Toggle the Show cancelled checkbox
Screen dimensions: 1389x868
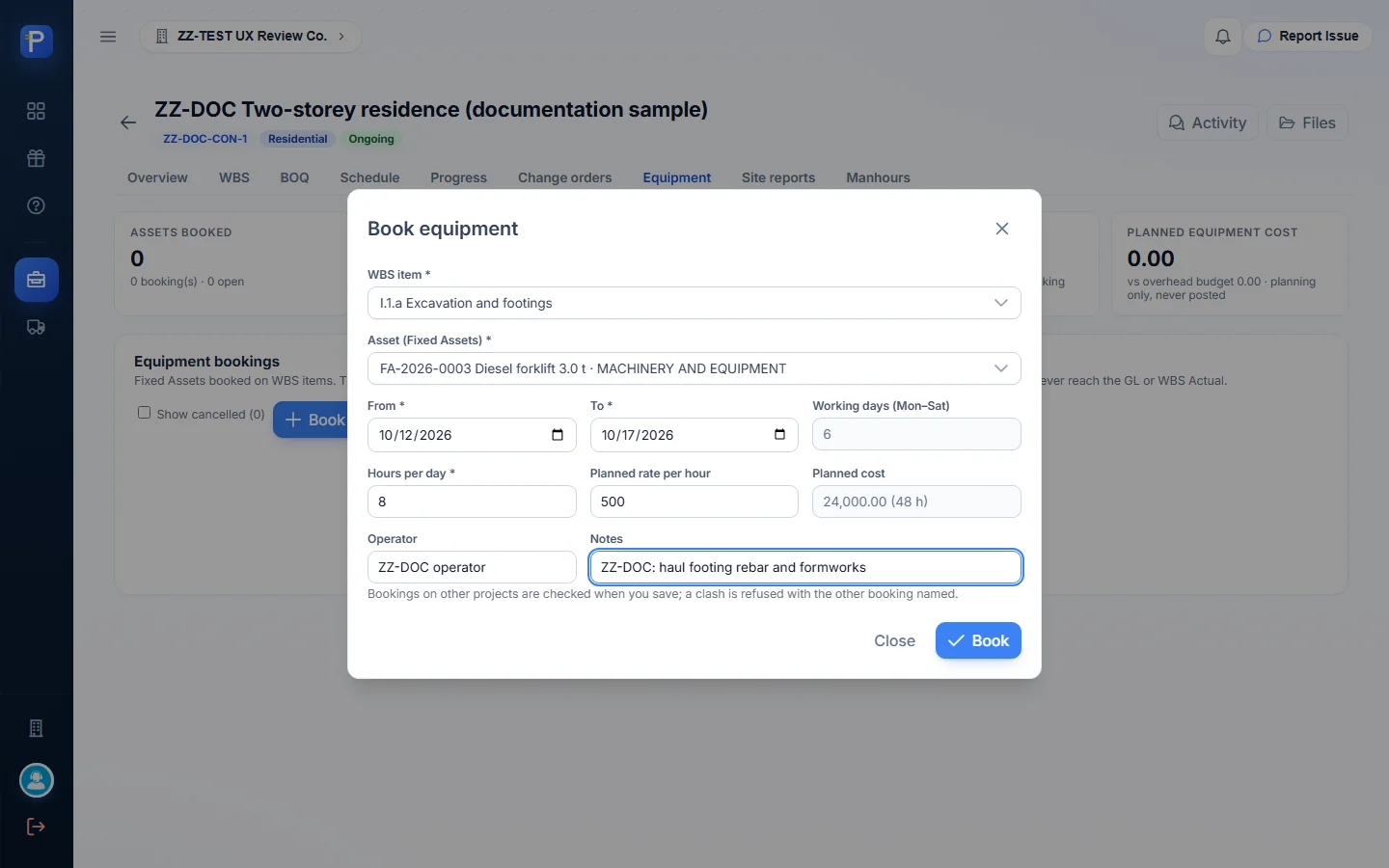coord(144,413)
